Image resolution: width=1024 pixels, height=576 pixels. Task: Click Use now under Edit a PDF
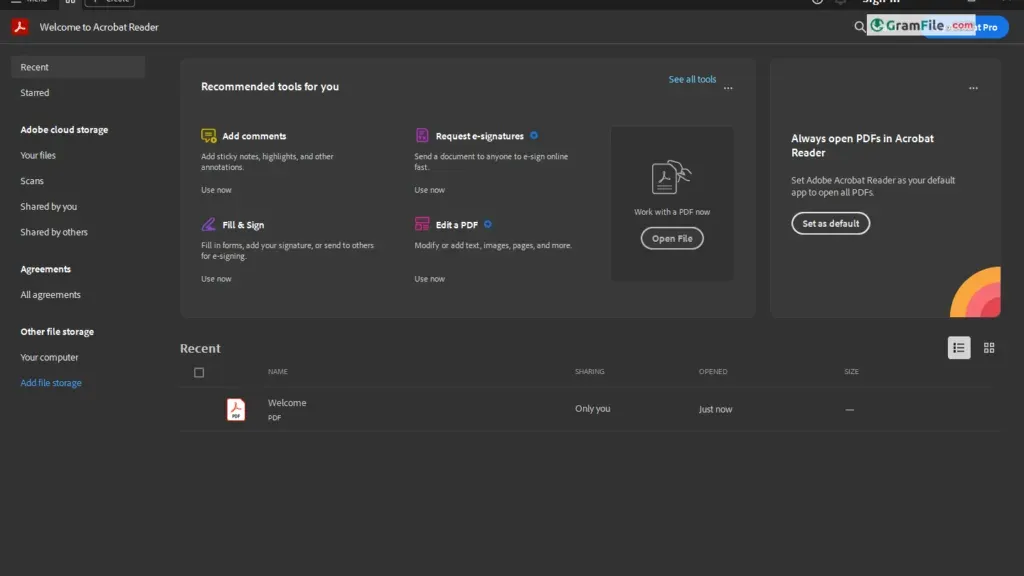click(x=429, y=279)
